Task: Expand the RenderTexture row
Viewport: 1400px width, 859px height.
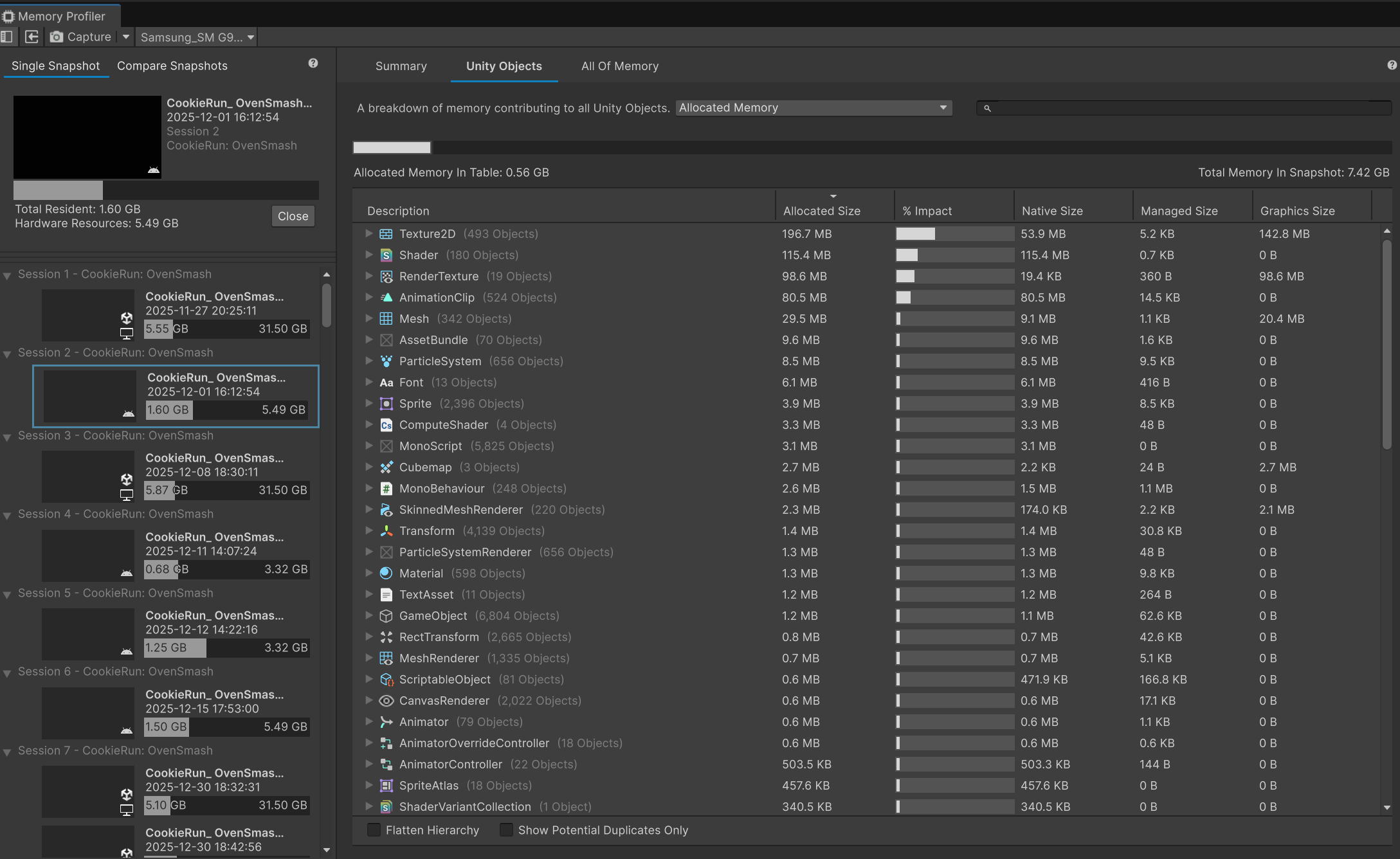Action: coord(368,276)
